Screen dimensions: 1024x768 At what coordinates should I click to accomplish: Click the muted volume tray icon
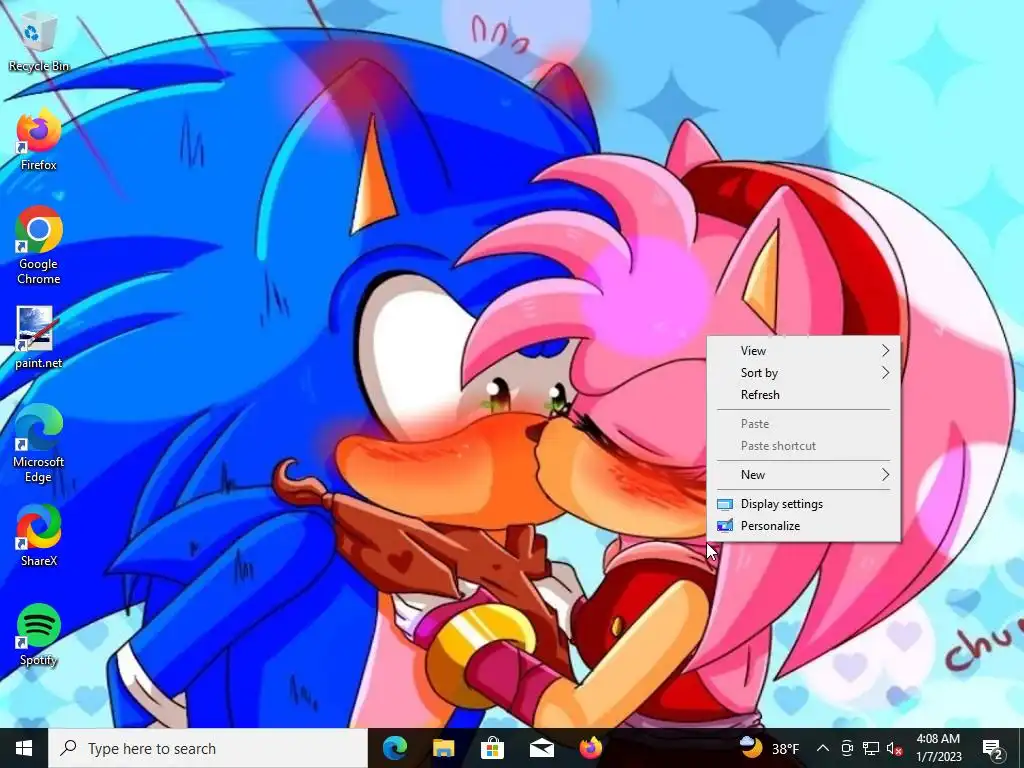point(894,748)
